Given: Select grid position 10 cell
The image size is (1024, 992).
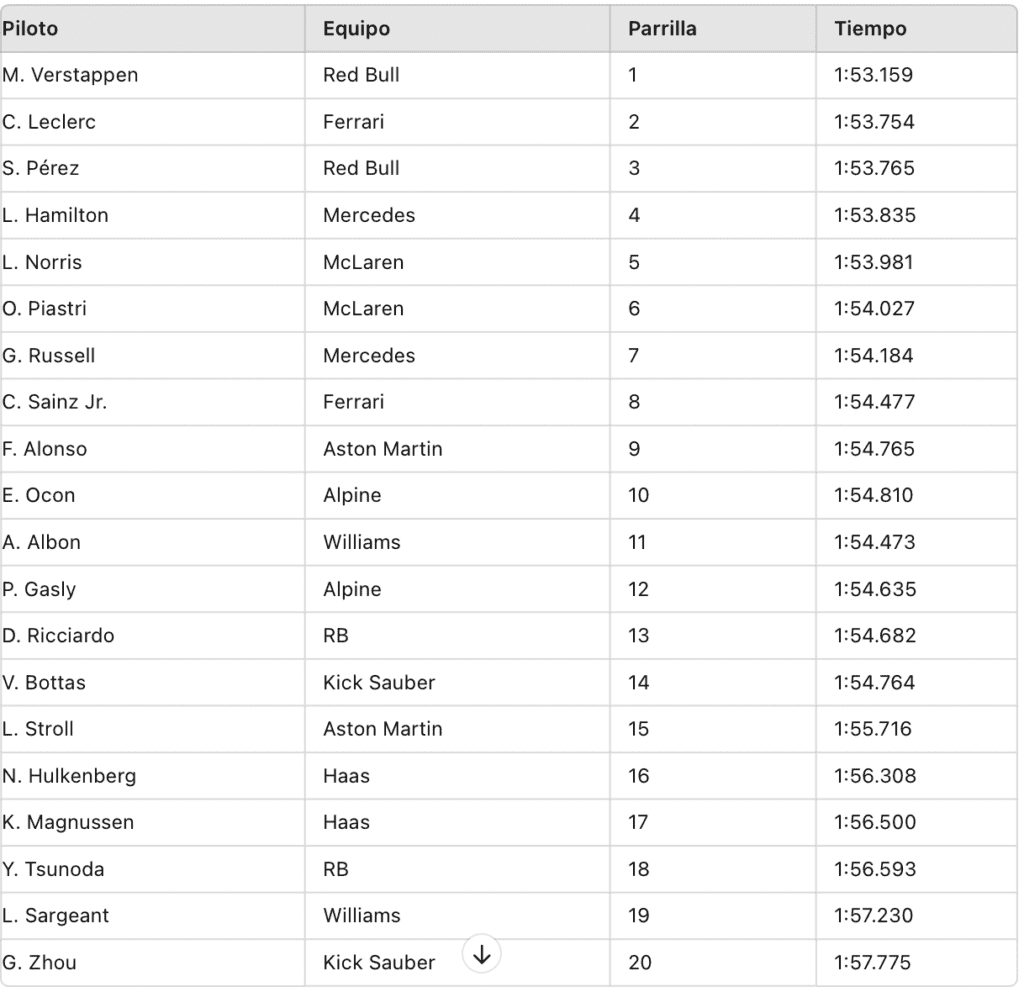Looking at the screenshot, I should (638, 495).
